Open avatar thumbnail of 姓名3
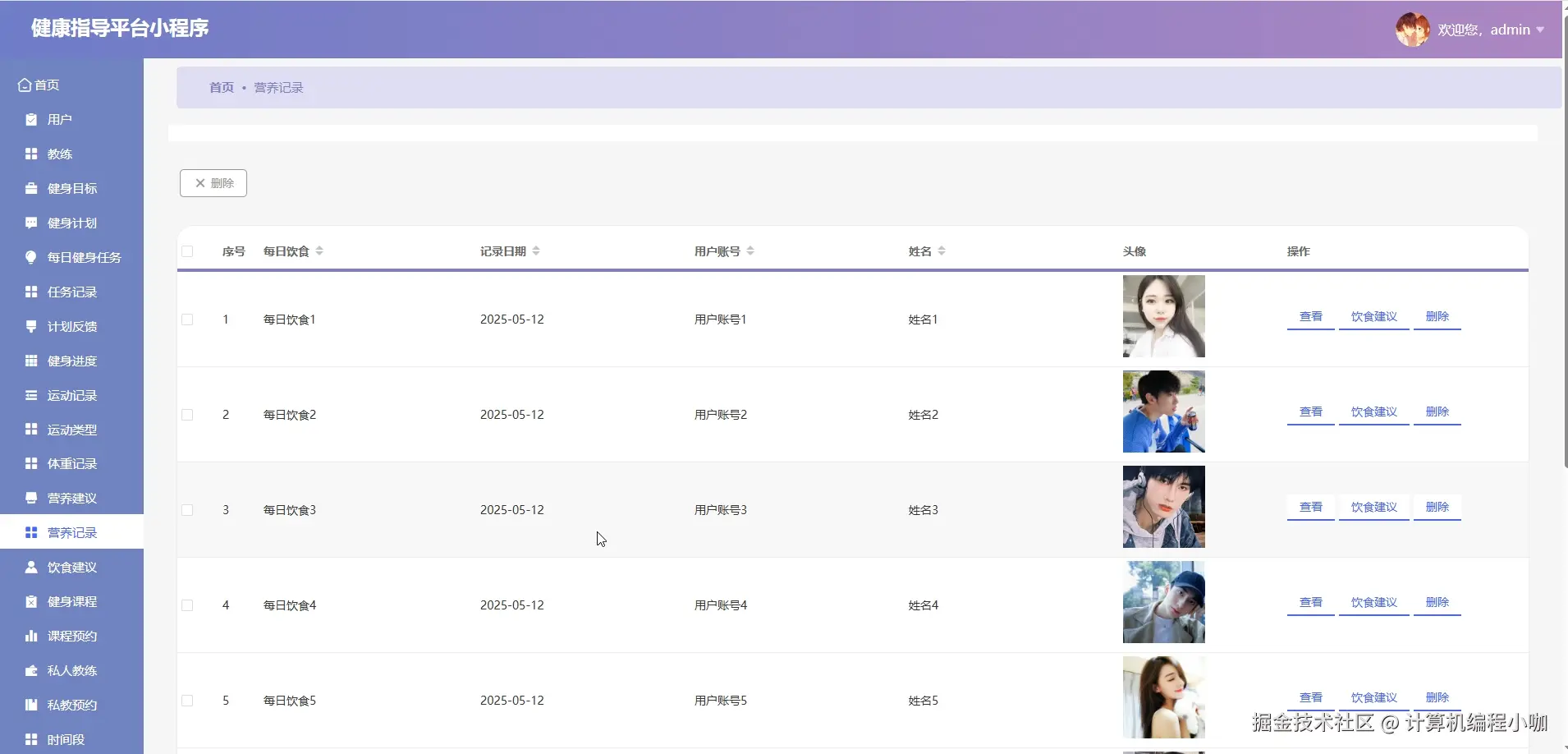 tap(1164, 507)
